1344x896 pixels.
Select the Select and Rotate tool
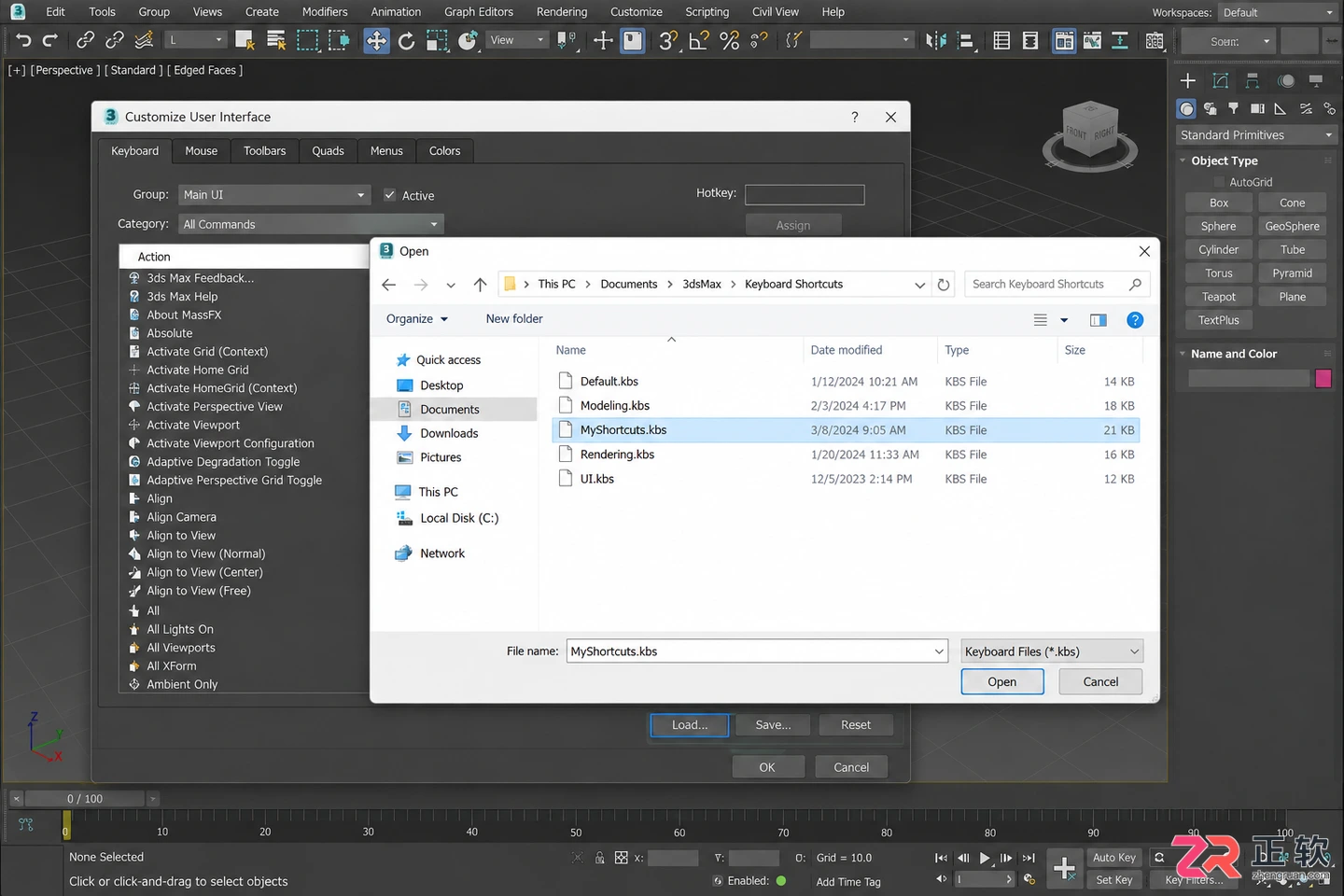406,40
